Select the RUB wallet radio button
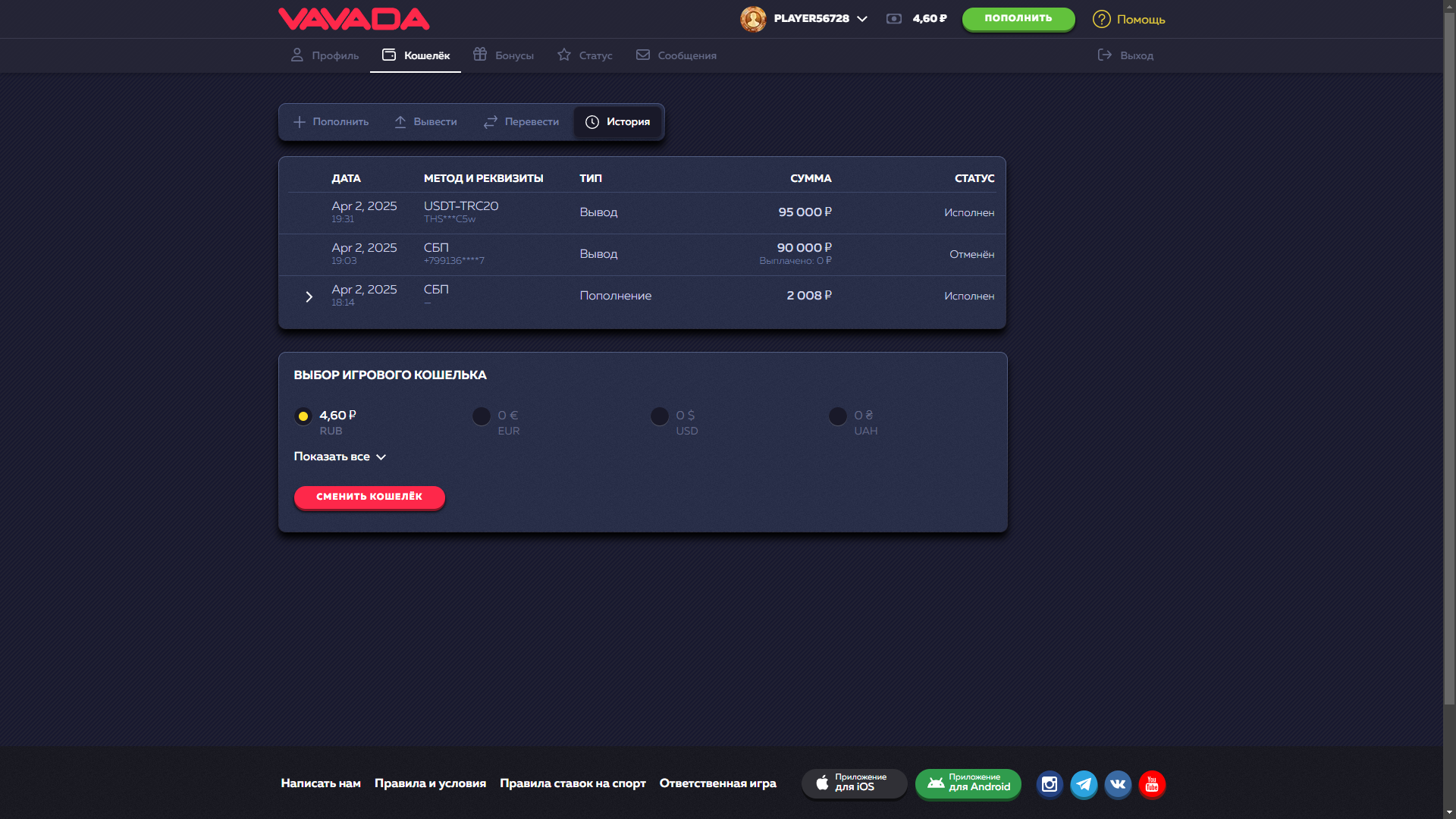Screen dimensions: 1456x819 pyautogui.click(x=303, y=416)
